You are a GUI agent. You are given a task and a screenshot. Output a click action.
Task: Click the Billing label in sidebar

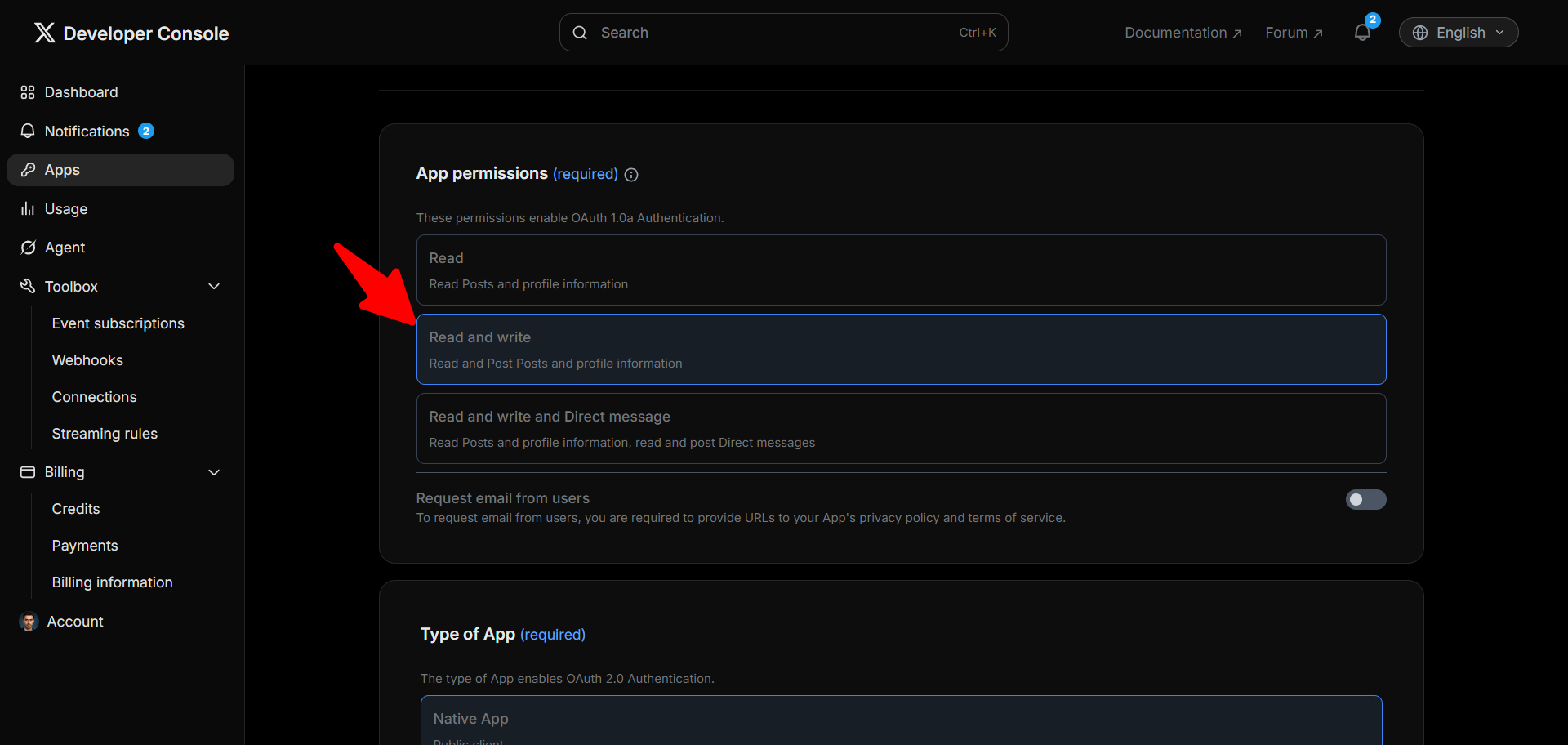pos(65,472)
